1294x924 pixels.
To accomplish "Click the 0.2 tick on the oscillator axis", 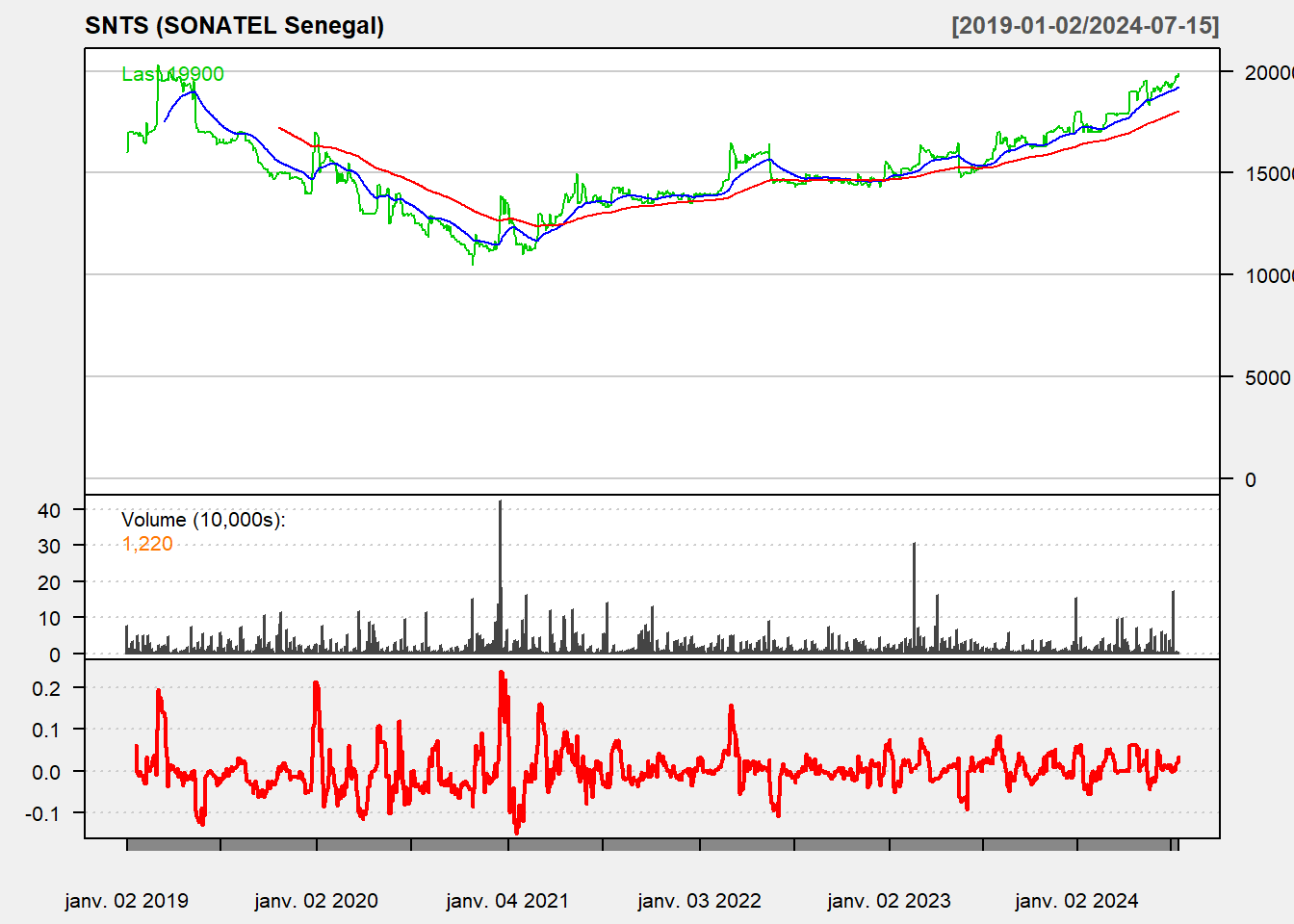I will (45, 688).
